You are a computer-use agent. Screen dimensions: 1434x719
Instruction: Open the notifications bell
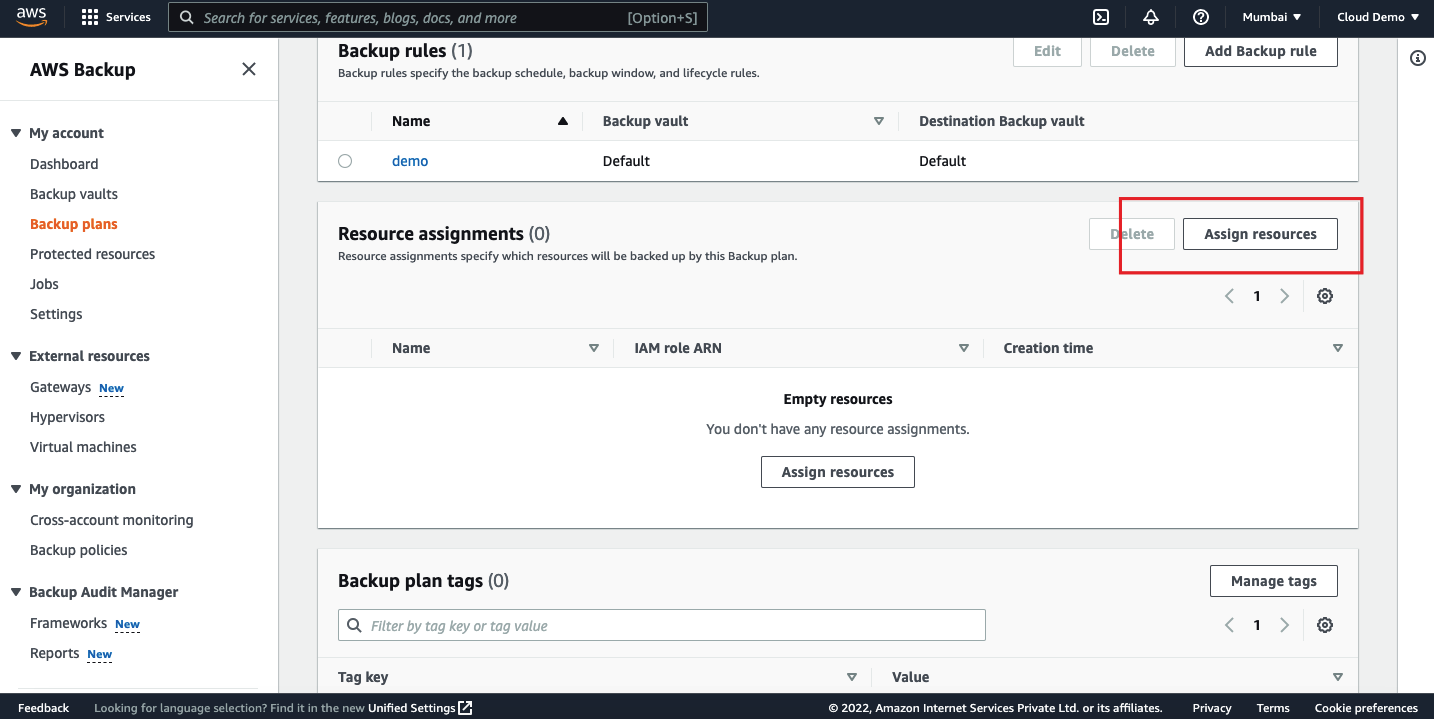coord(1151,17)
